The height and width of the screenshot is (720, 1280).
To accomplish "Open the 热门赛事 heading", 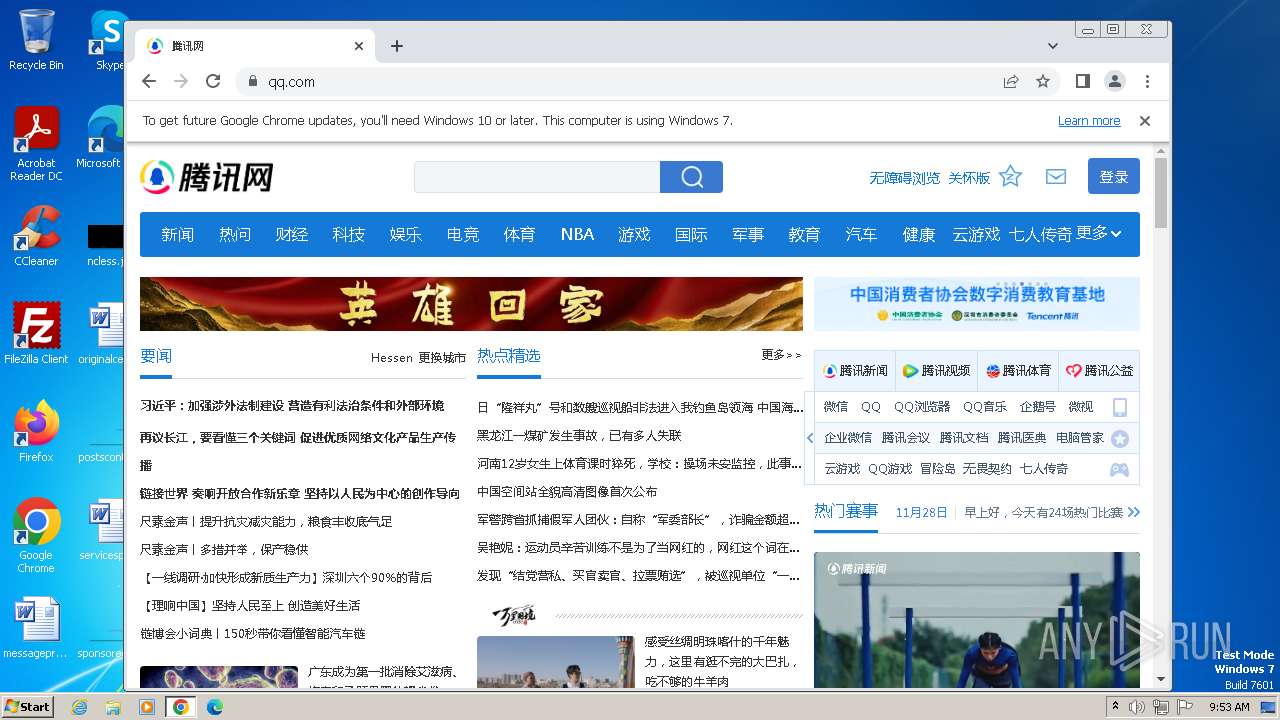I will click(846, 511).
